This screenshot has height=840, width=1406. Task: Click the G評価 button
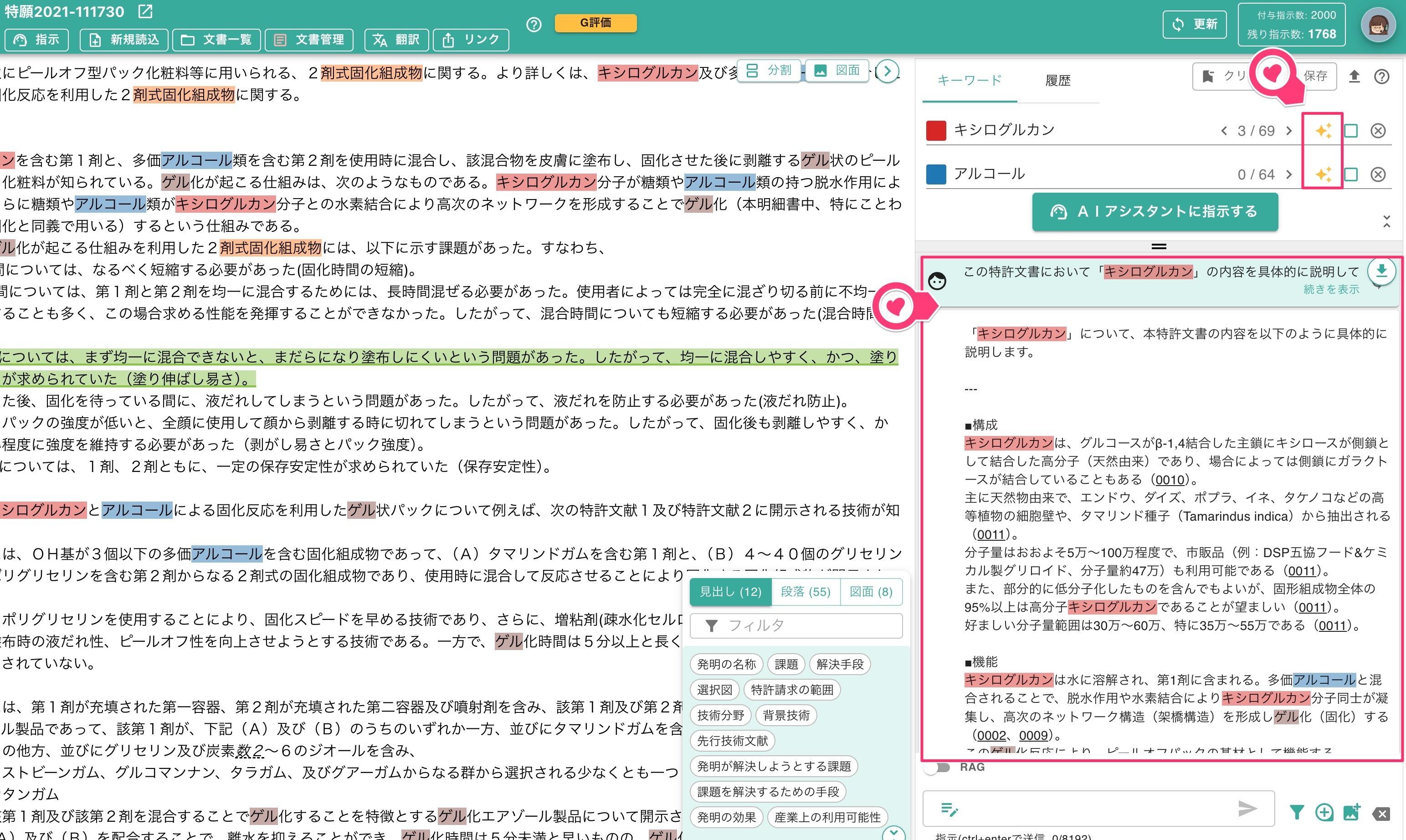tap(595, 23)
